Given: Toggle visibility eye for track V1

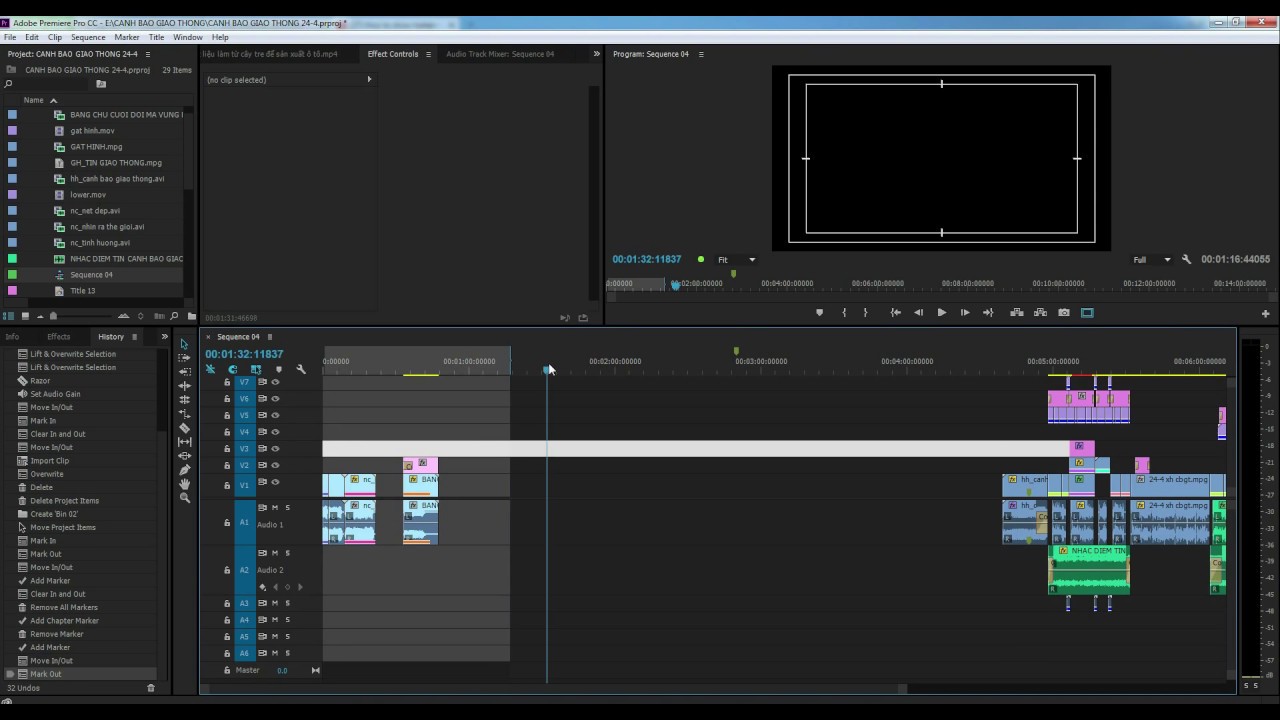Looking at the screenshot, I should [275, 482].
